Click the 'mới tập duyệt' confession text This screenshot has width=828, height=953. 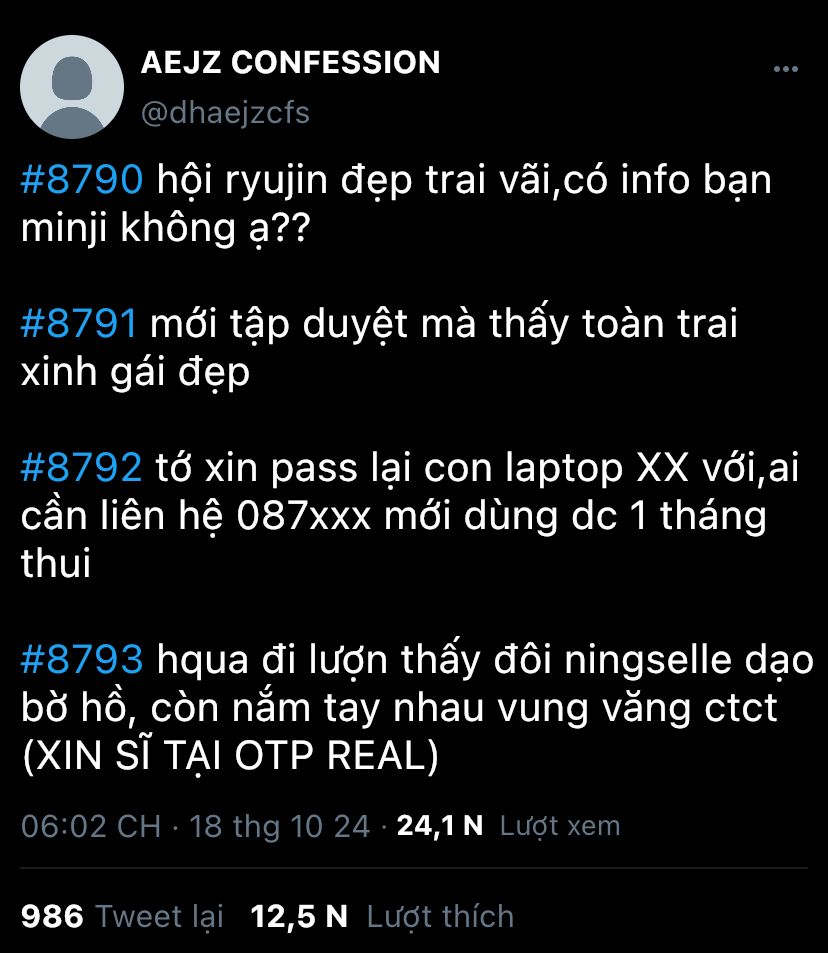[379, 348]
